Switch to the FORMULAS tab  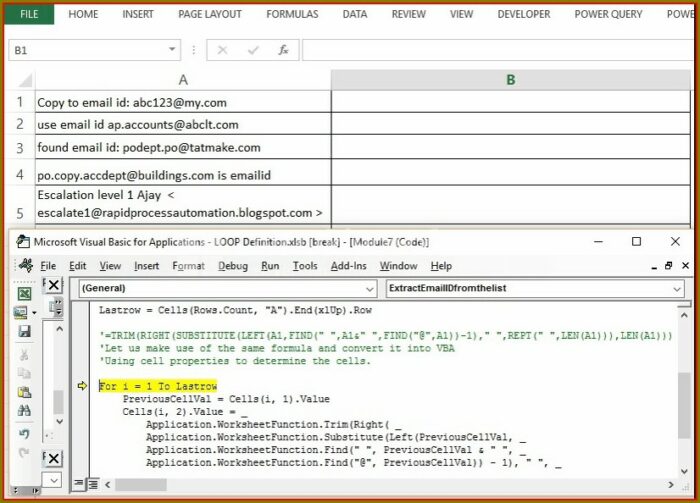point(292,14)
